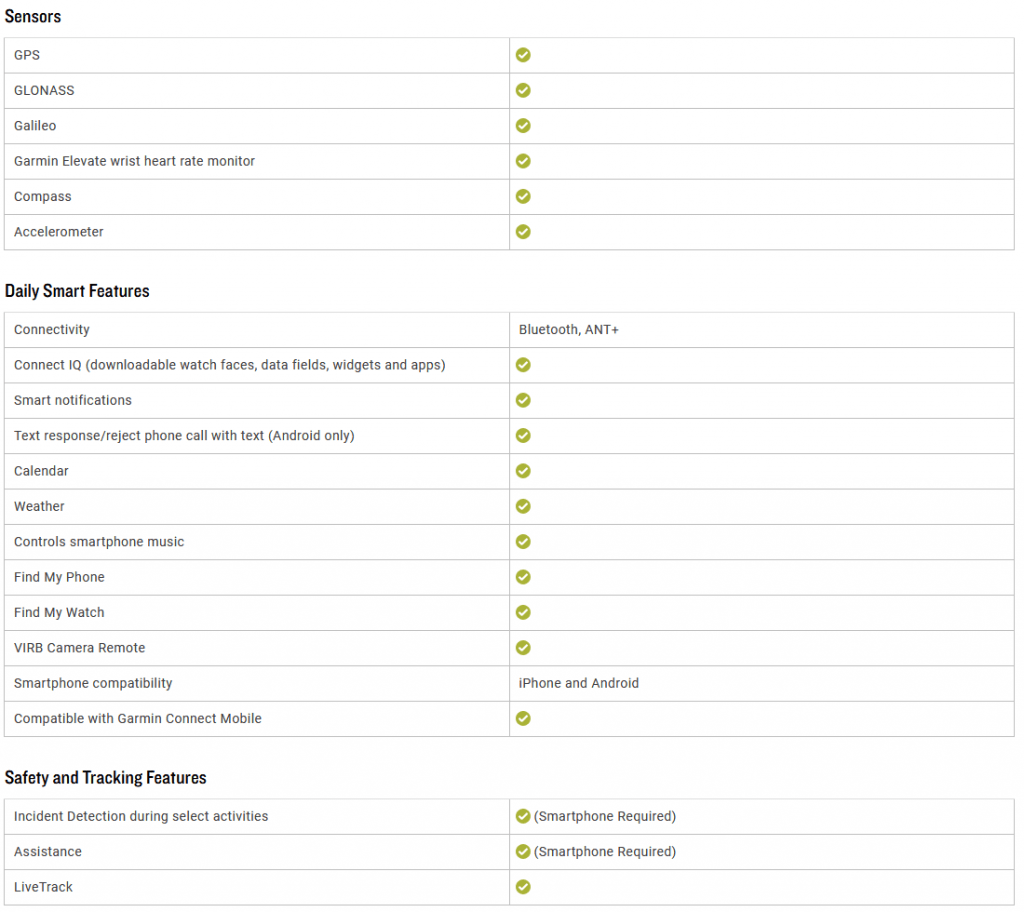Click the Smart notifications checkmark
The height and width of the screenshot is (912, 1024).
(x=523, y=400)
